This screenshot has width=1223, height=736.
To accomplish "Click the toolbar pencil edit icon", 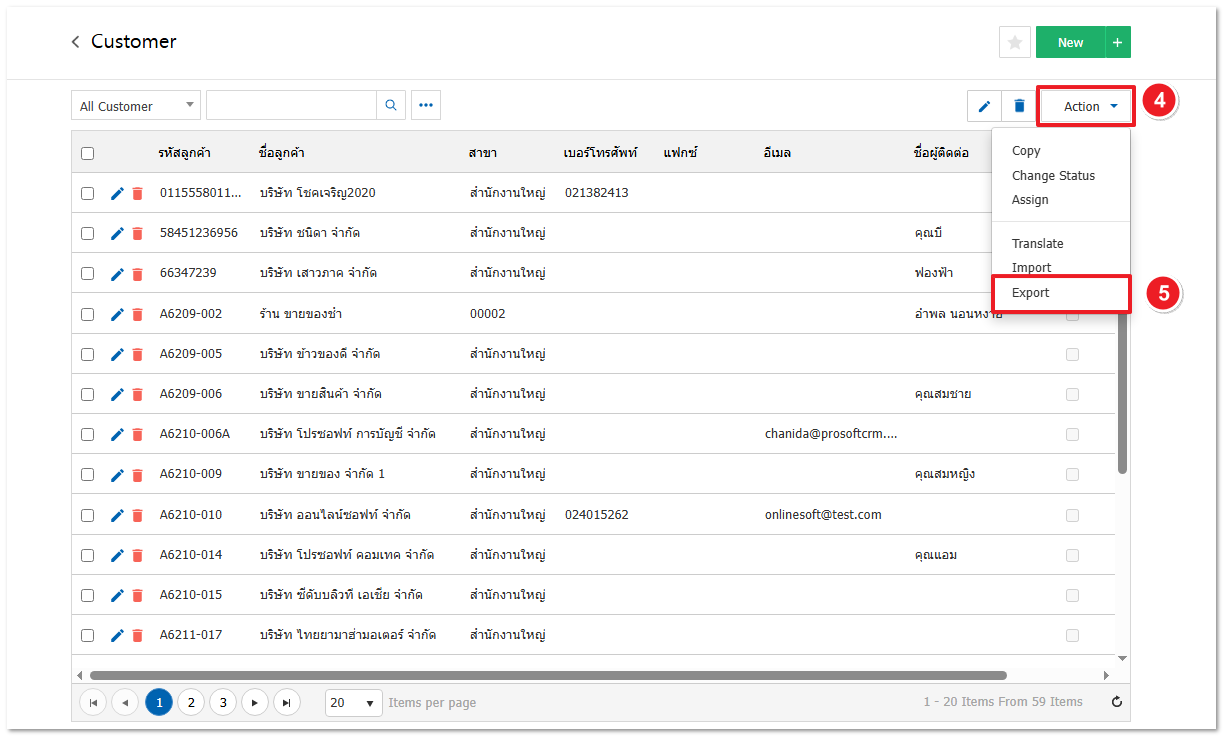I will [984, 106].
